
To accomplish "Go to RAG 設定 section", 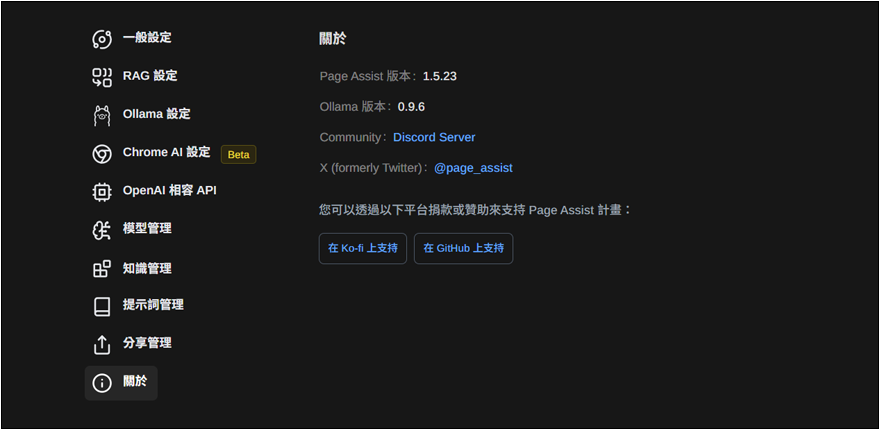I will [150, 76].
